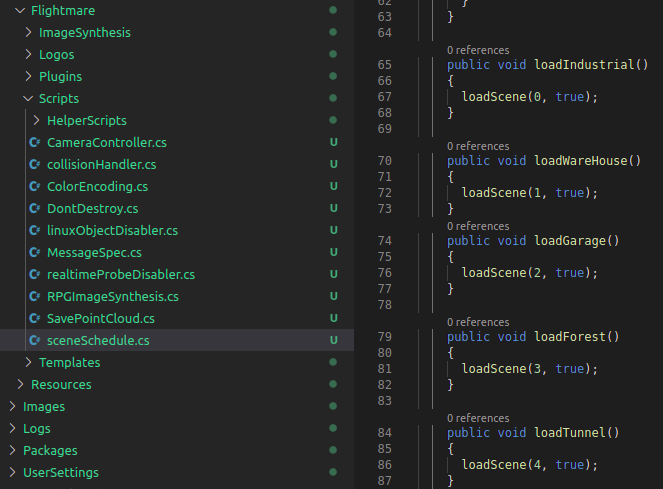Click the 0 references lens above loadIndustrial

point(478,50)
